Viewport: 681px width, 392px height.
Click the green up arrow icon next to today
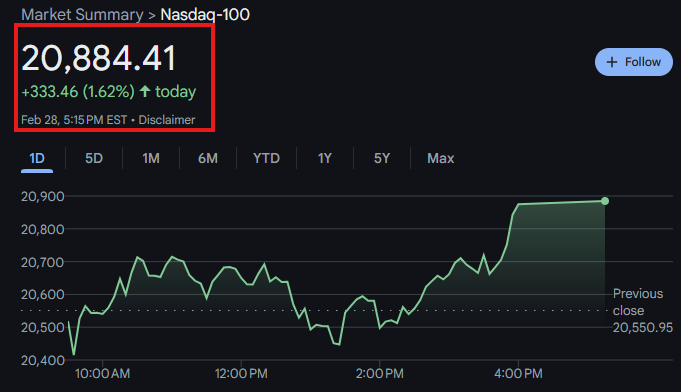[145, 92]
